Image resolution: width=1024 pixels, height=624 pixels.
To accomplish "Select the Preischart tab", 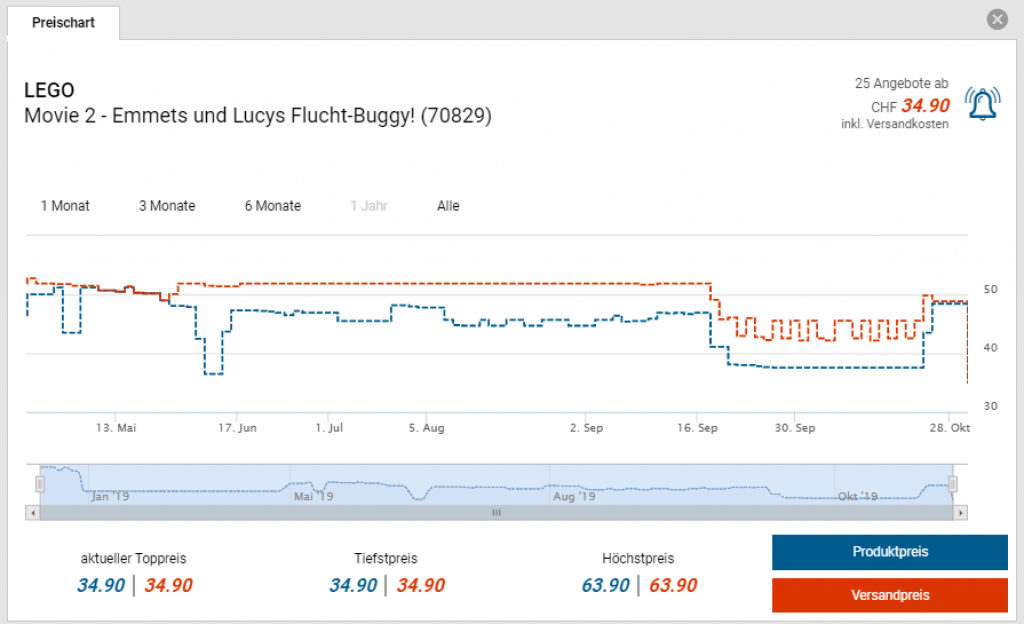I will (63, 22).
